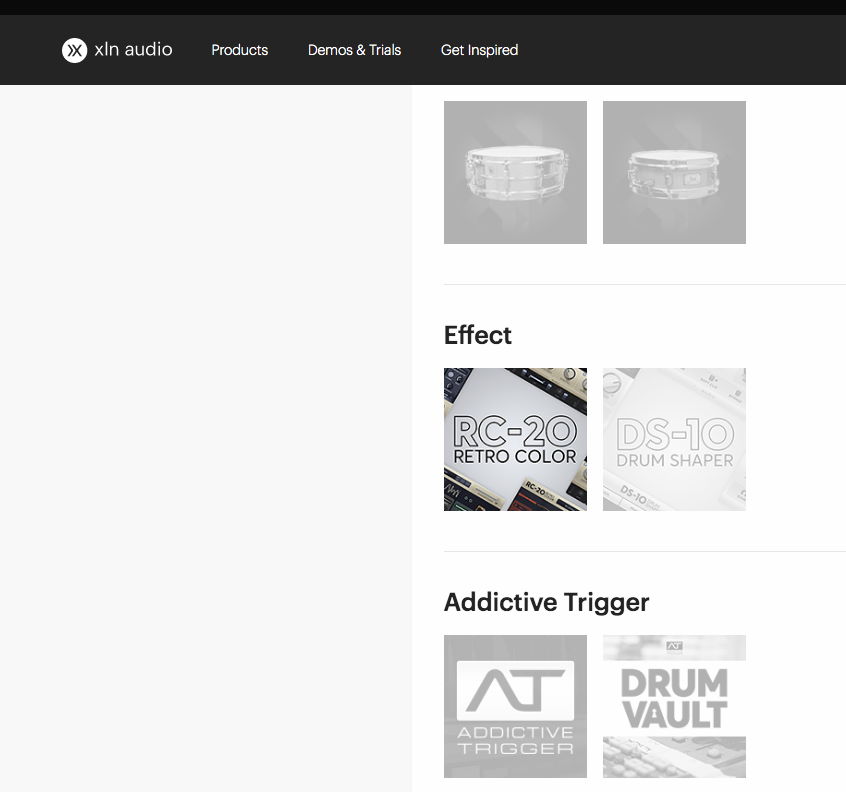
Task: Select the right snare drum thumbnail
Action: [674, 172]
